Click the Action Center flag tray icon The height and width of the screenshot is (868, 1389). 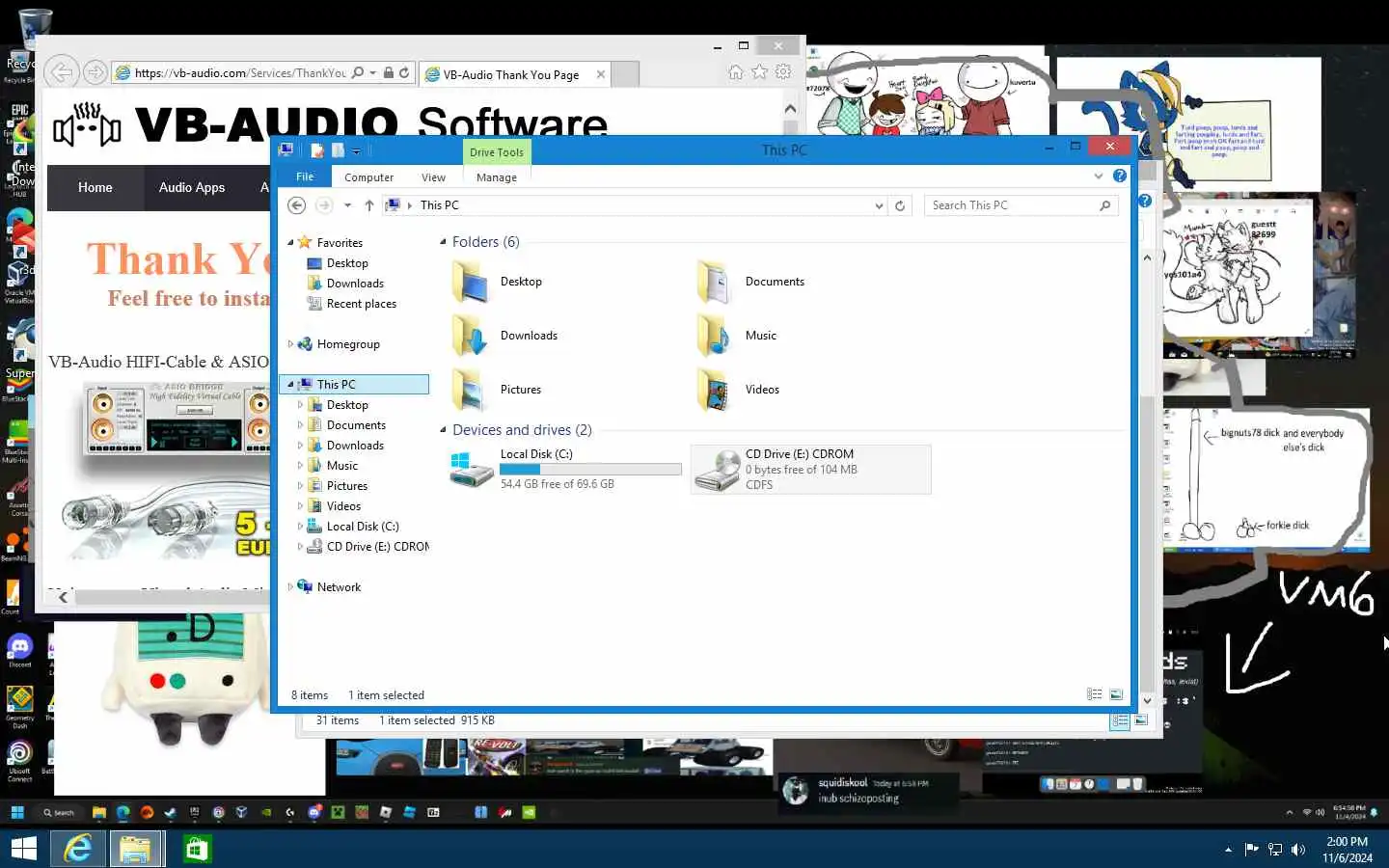pyautogui.click(x=1252, y=850)
